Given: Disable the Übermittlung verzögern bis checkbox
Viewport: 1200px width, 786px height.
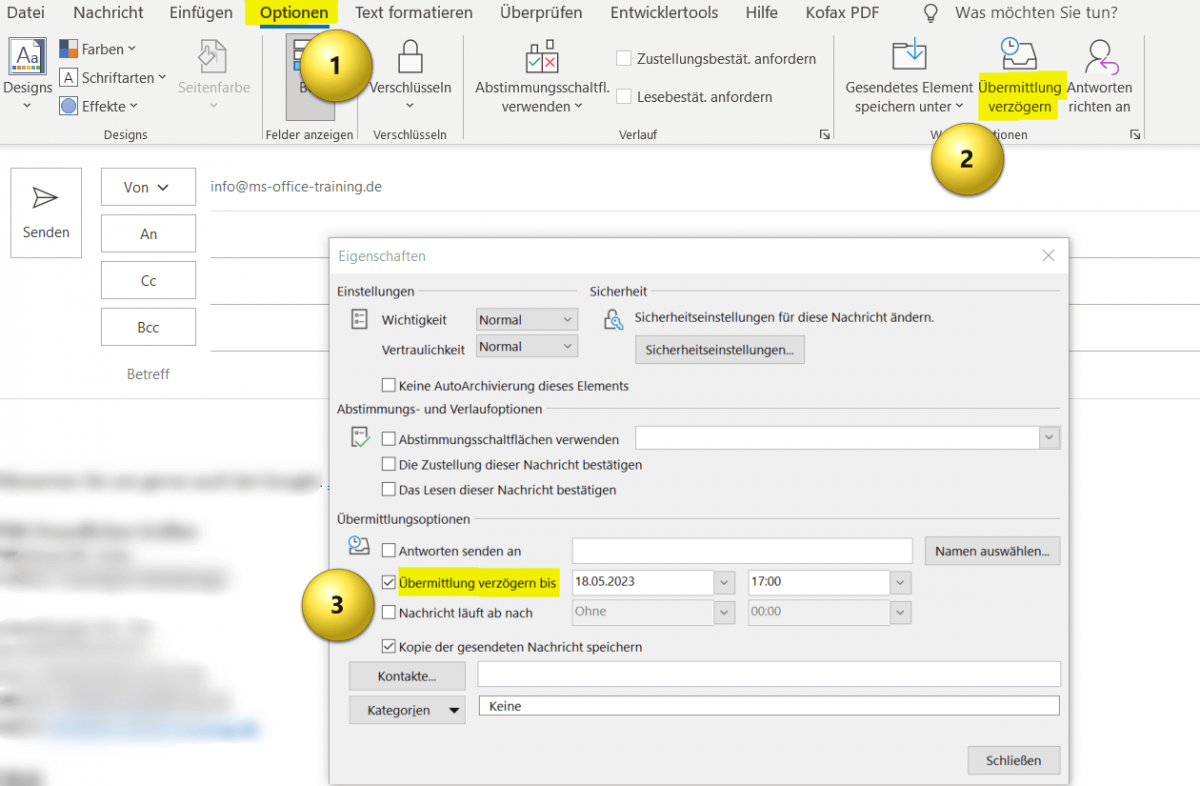Looking at the screenshot, I should pyautogui.click(x=389, y=582).
